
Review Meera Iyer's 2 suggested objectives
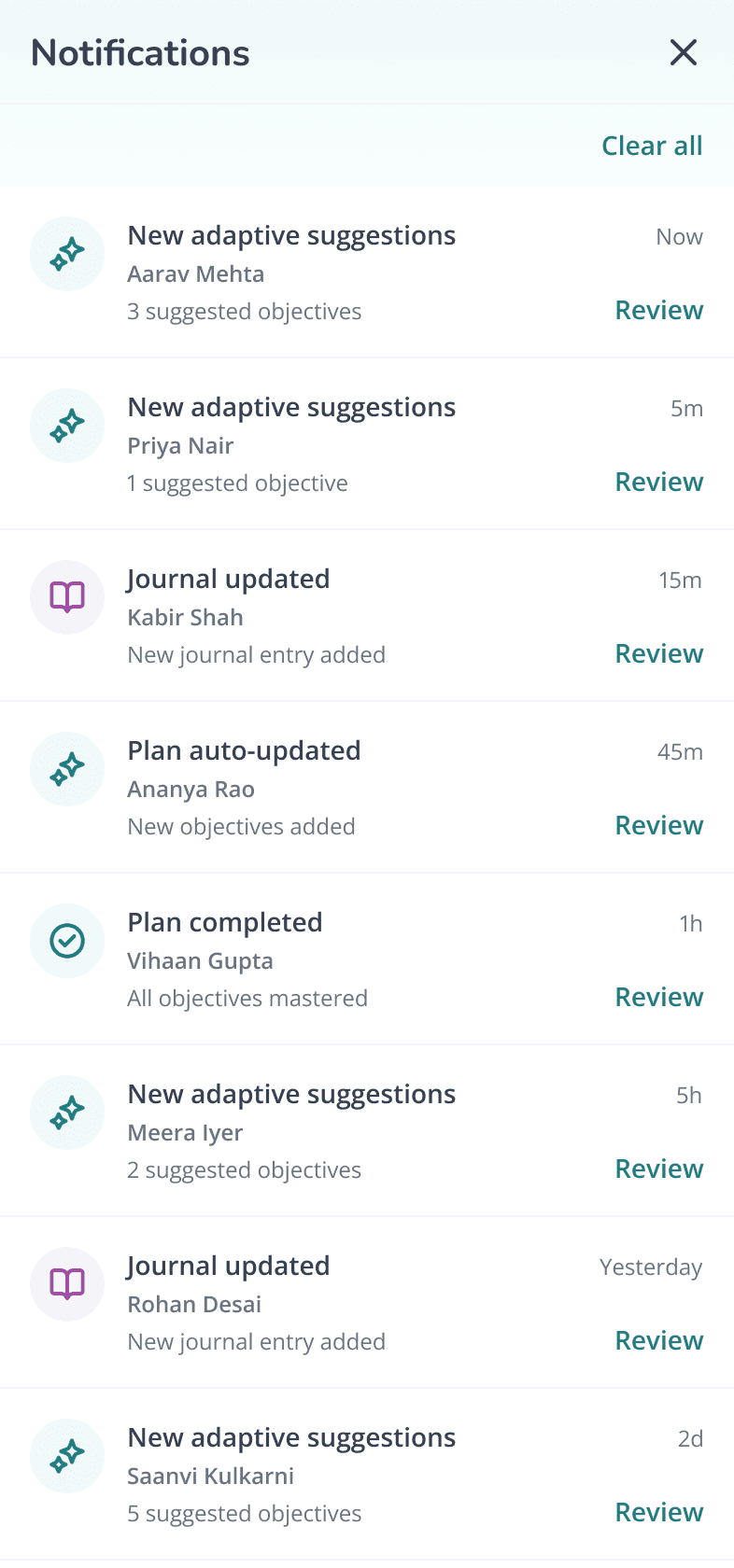658,1169
